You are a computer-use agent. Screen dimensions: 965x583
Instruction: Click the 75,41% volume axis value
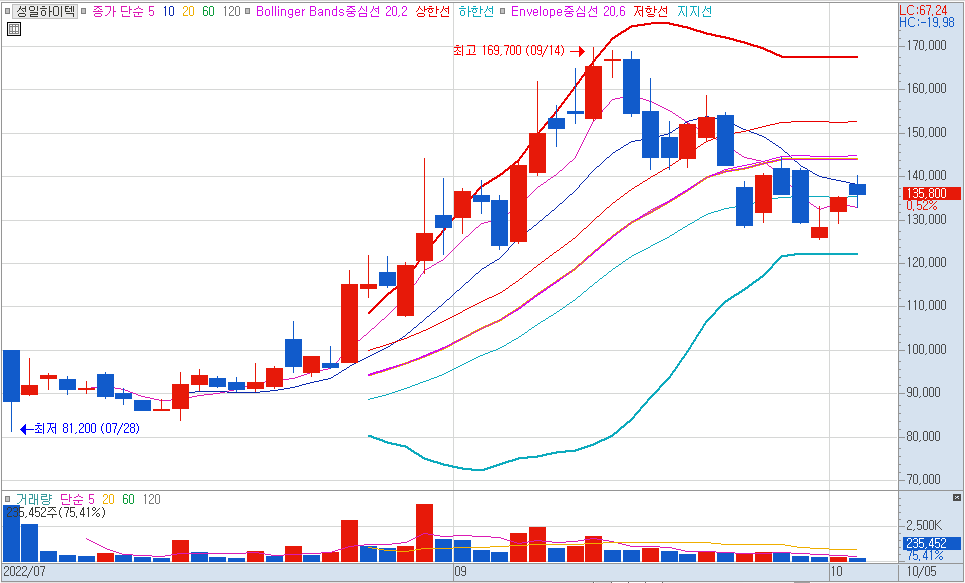pyautogui.click(x=924, y=556)
